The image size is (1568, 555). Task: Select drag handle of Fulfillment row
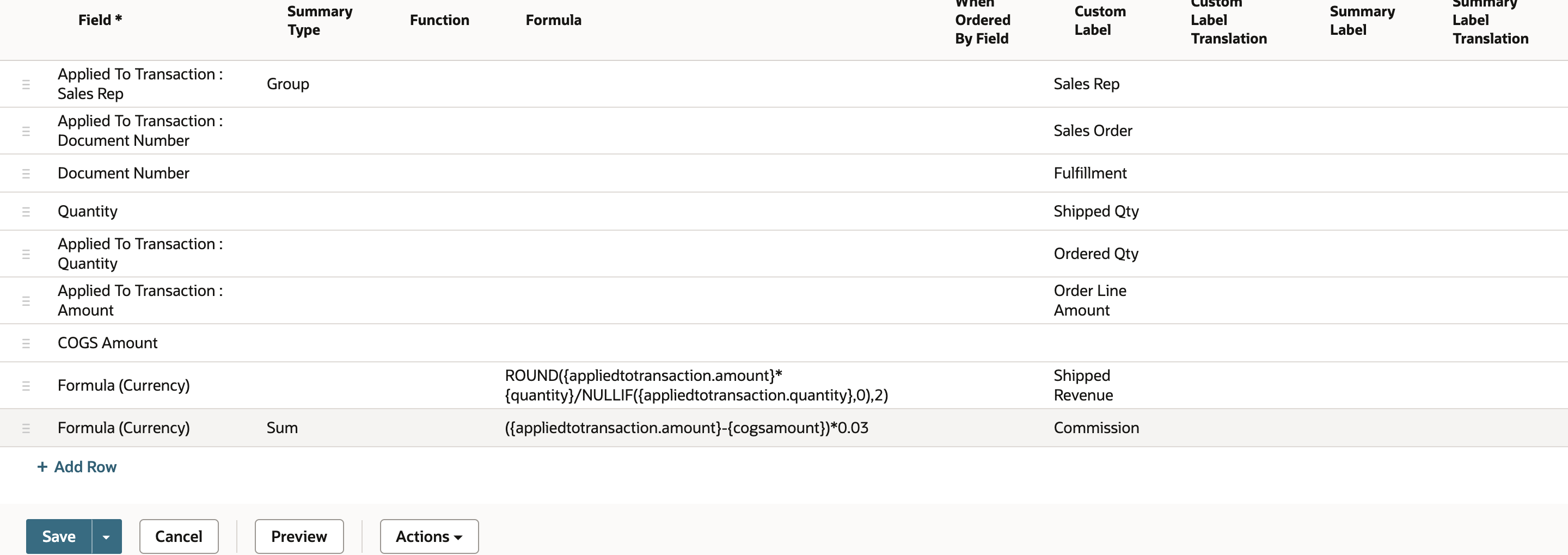coord(26,174)
